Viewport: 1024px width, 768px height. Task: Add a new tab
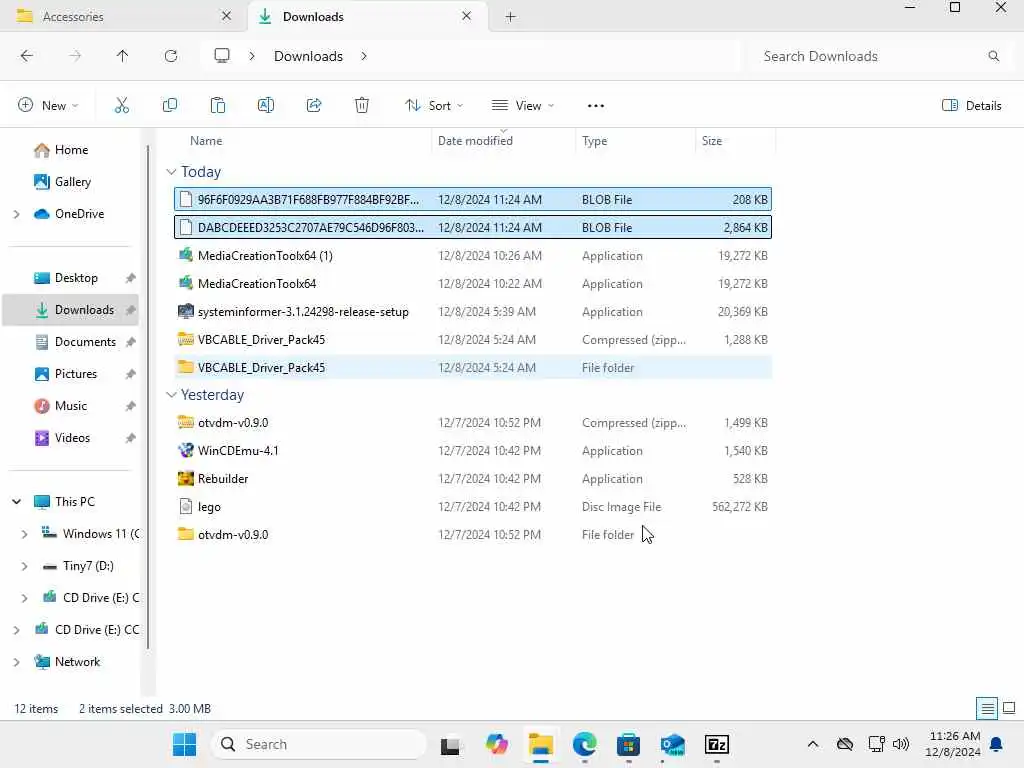(511, 17)
